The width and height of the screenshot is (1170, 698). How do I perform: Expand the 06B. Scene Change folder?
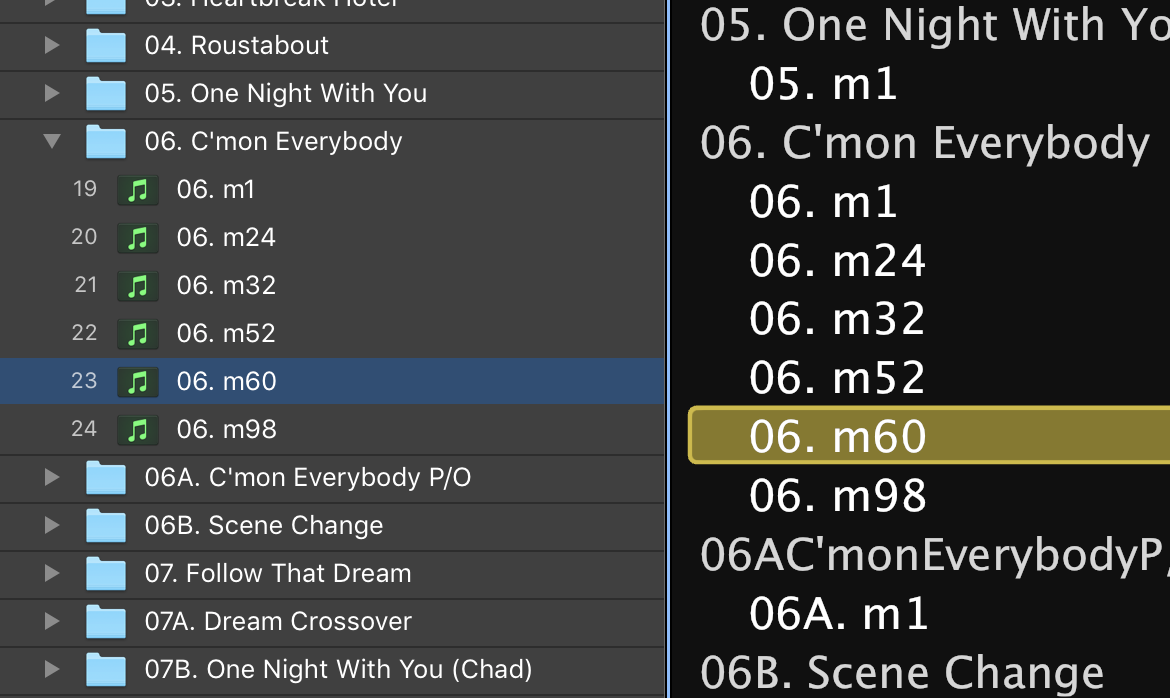(x=52, y=525)
